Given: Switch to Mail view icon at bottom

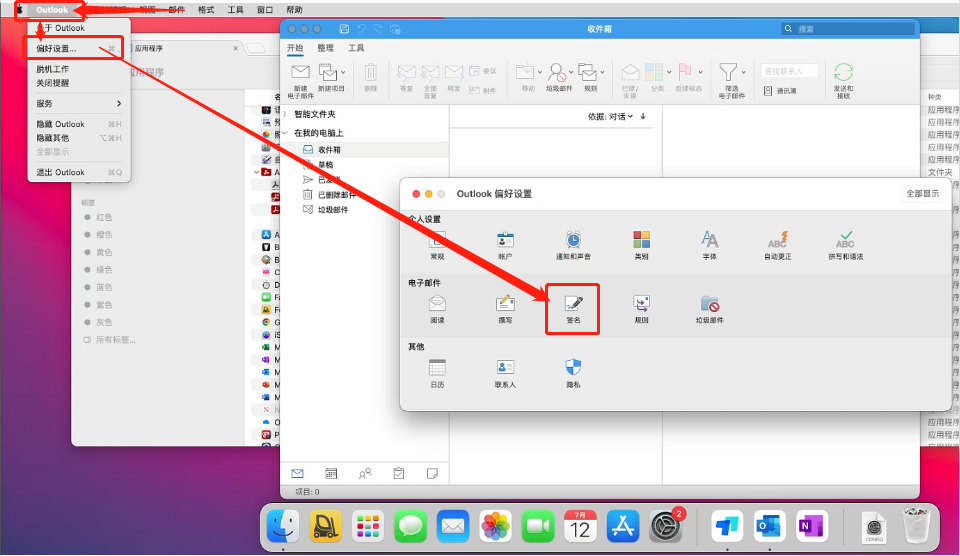Looking at the screenshot, I should 298,473.
